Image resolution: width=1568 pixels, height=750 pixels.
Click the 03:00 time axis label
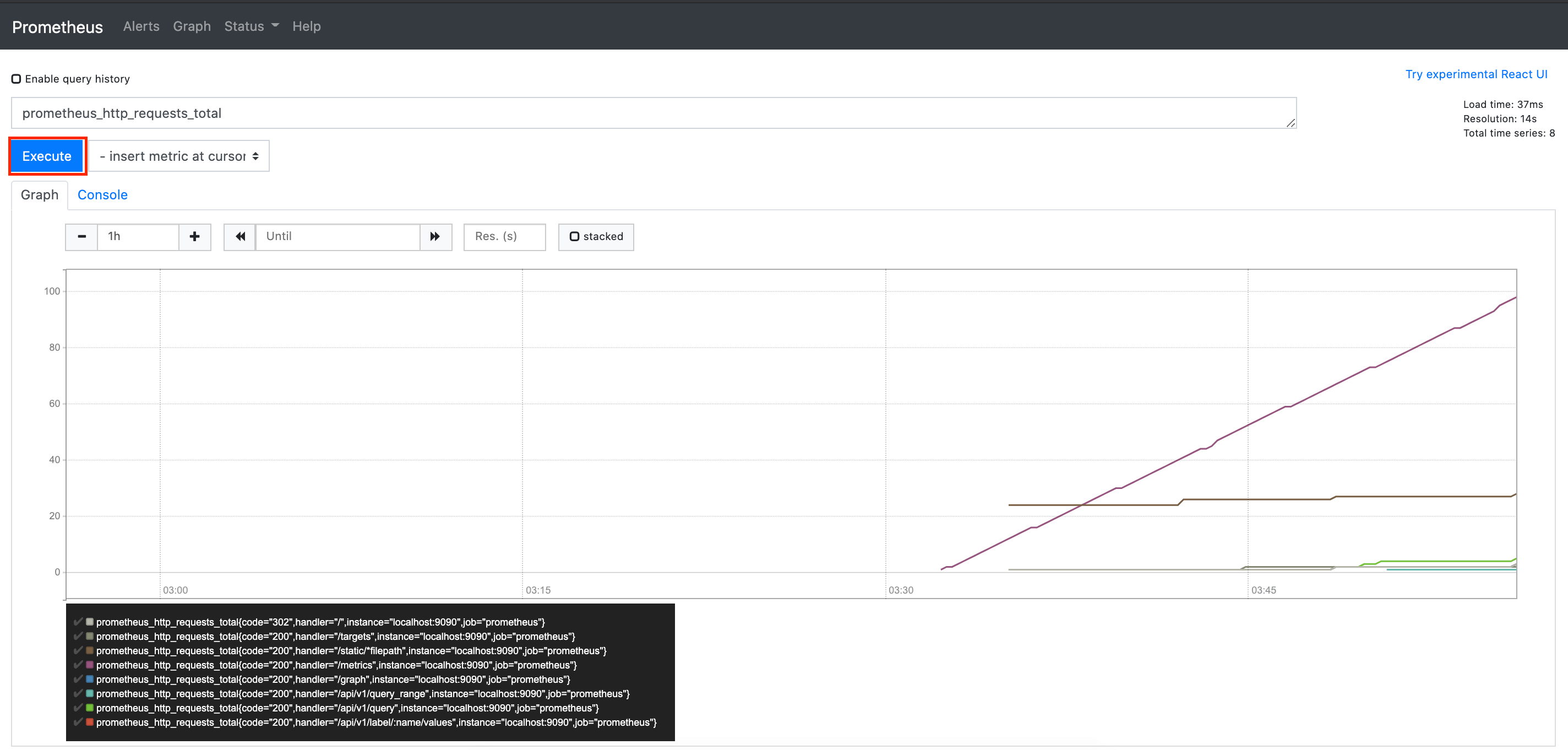tap(175, 590)
